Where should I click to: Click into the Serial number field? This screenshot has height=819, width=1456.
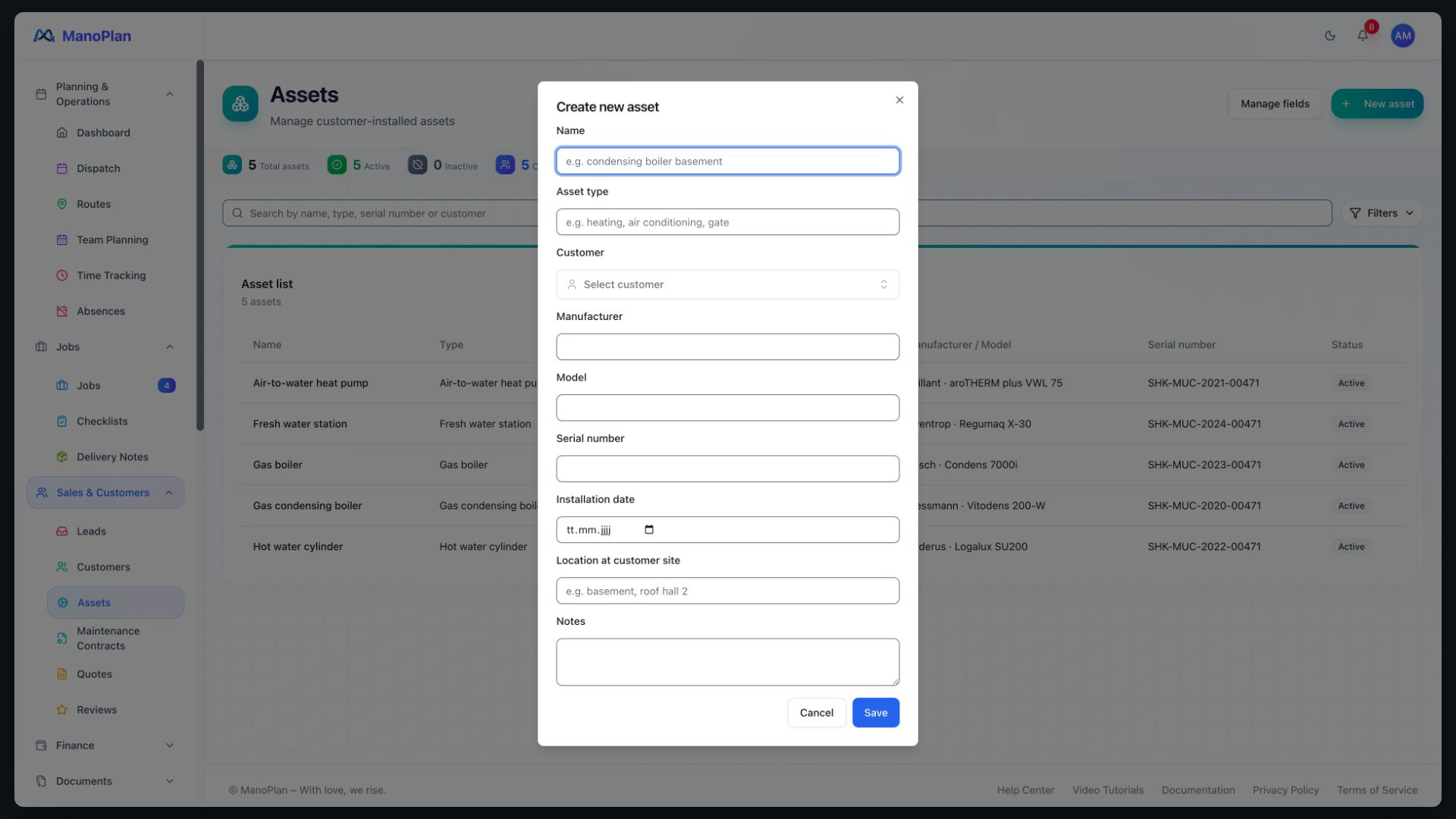tap(727, 469)
